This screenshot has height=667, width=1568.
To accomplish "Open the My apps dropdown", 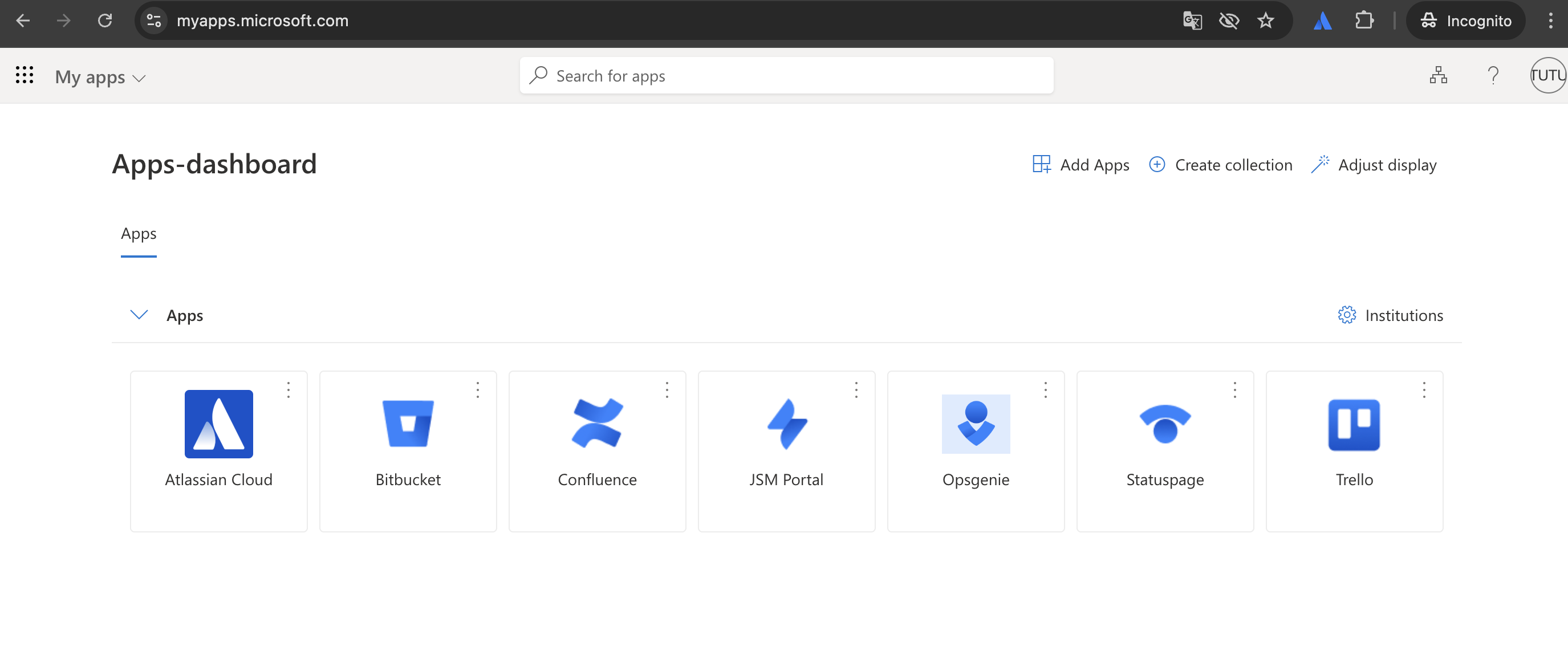I will coord(100,77).
